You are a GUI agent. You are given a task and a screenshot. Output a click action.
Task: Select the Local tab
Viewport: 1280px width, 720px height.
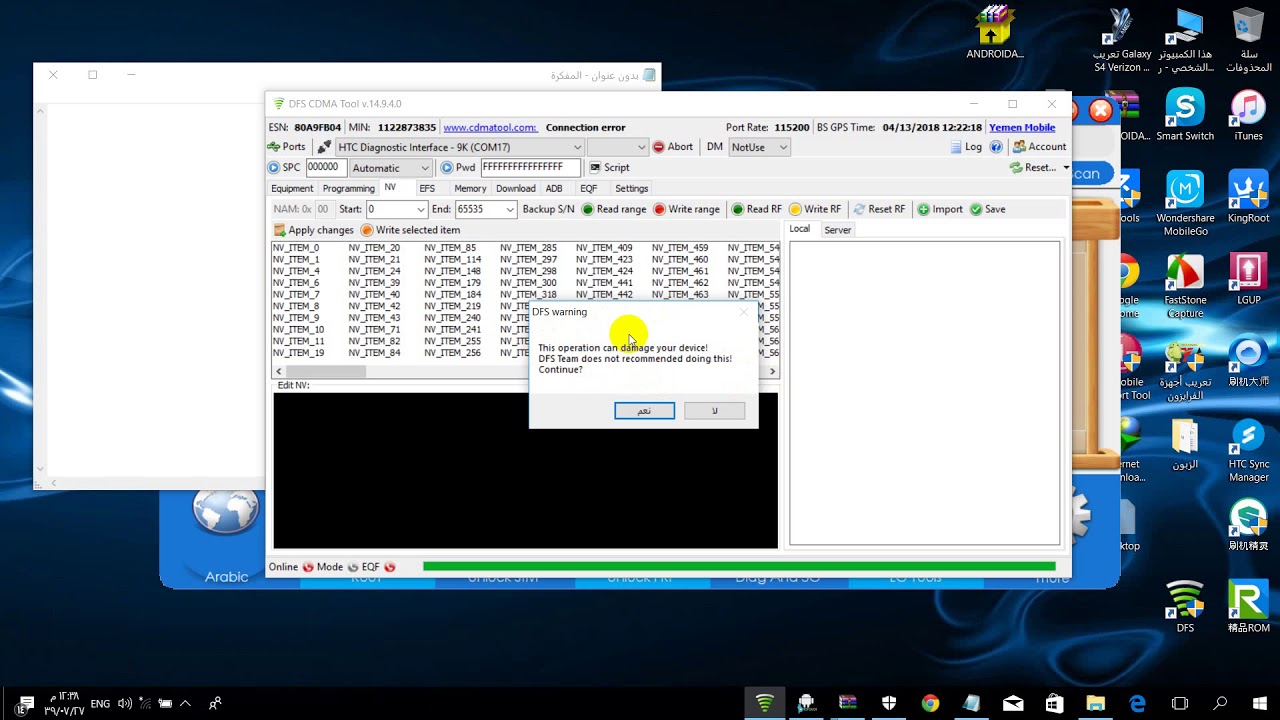(x=800, y=229)
